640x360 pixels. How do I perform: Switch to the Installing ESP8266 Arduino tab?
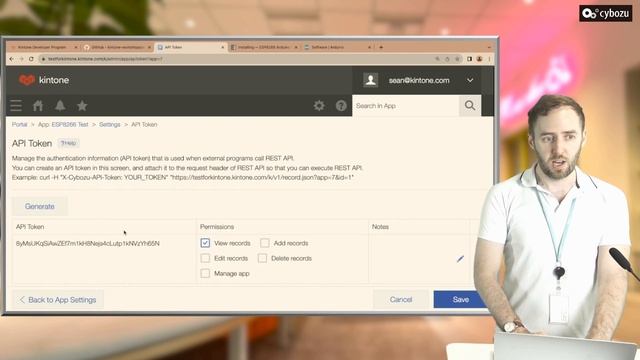coord(263,47)
